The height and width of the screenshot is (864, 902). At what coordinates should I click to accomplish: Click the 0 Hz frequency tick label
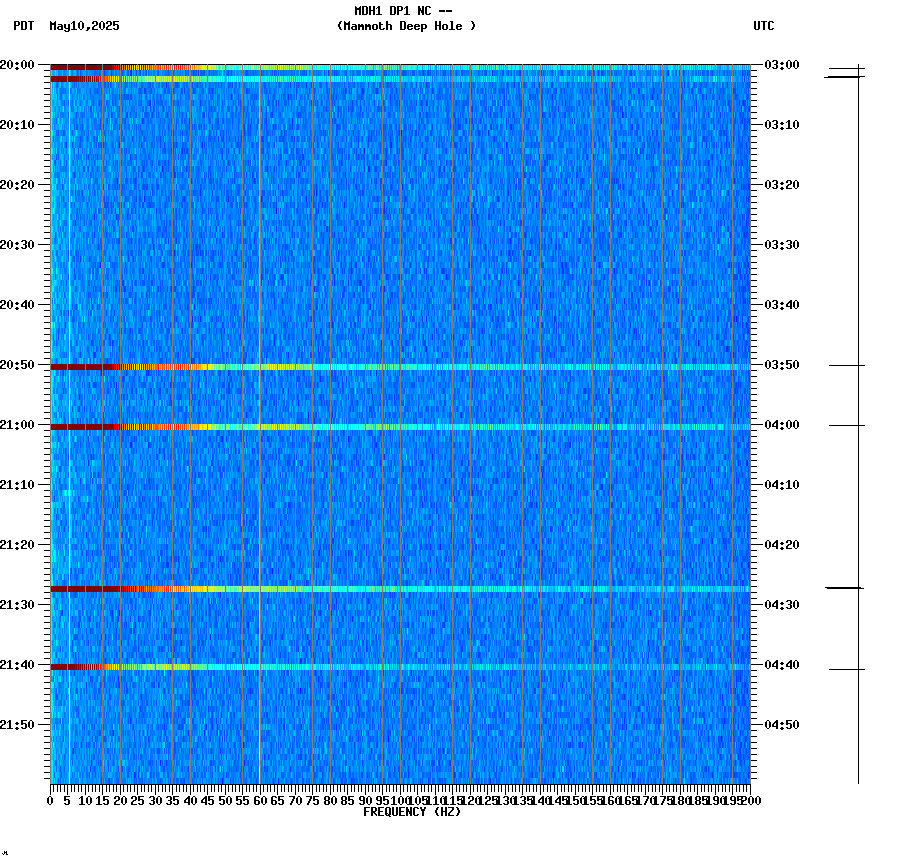pyautogui.click(x=47, y=799)
